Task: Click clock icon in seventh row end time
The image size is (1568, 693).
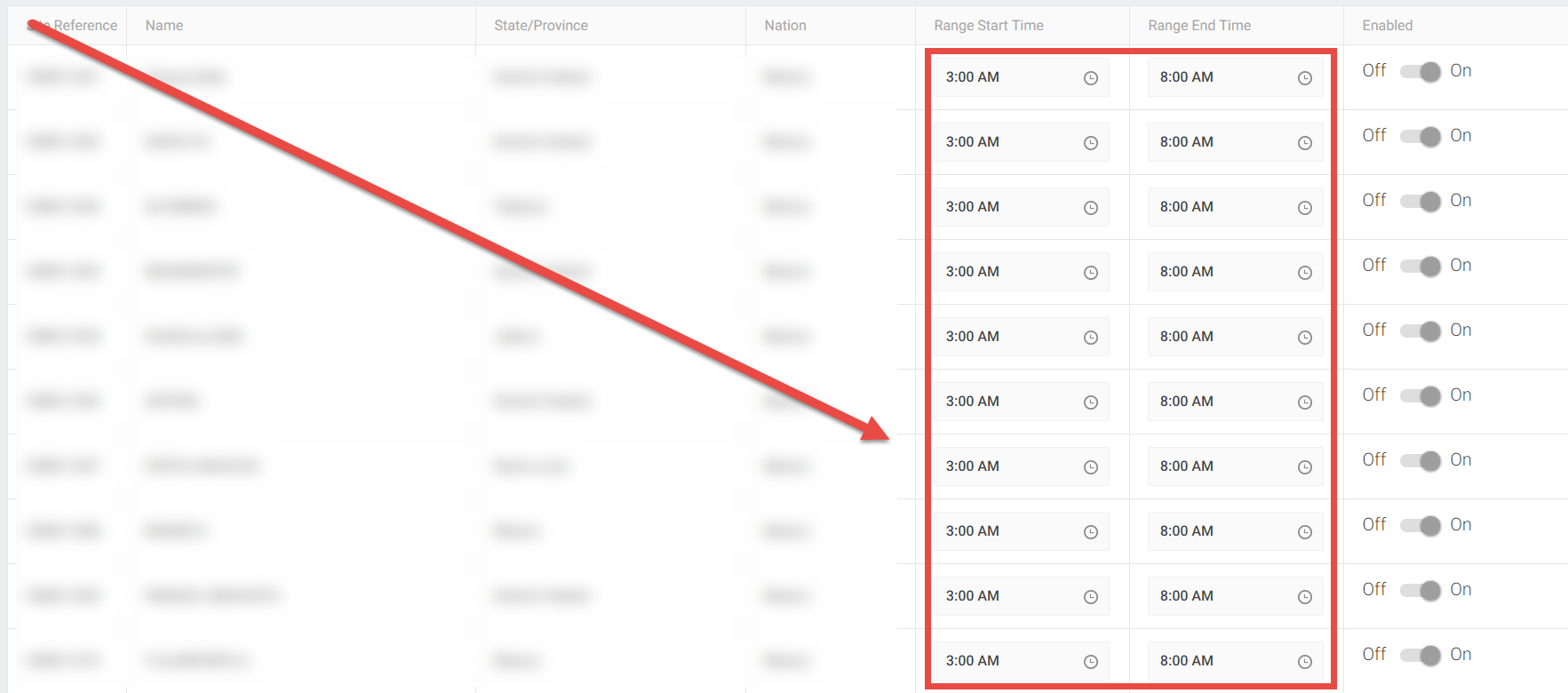Action: click(x=1304, y=467)
